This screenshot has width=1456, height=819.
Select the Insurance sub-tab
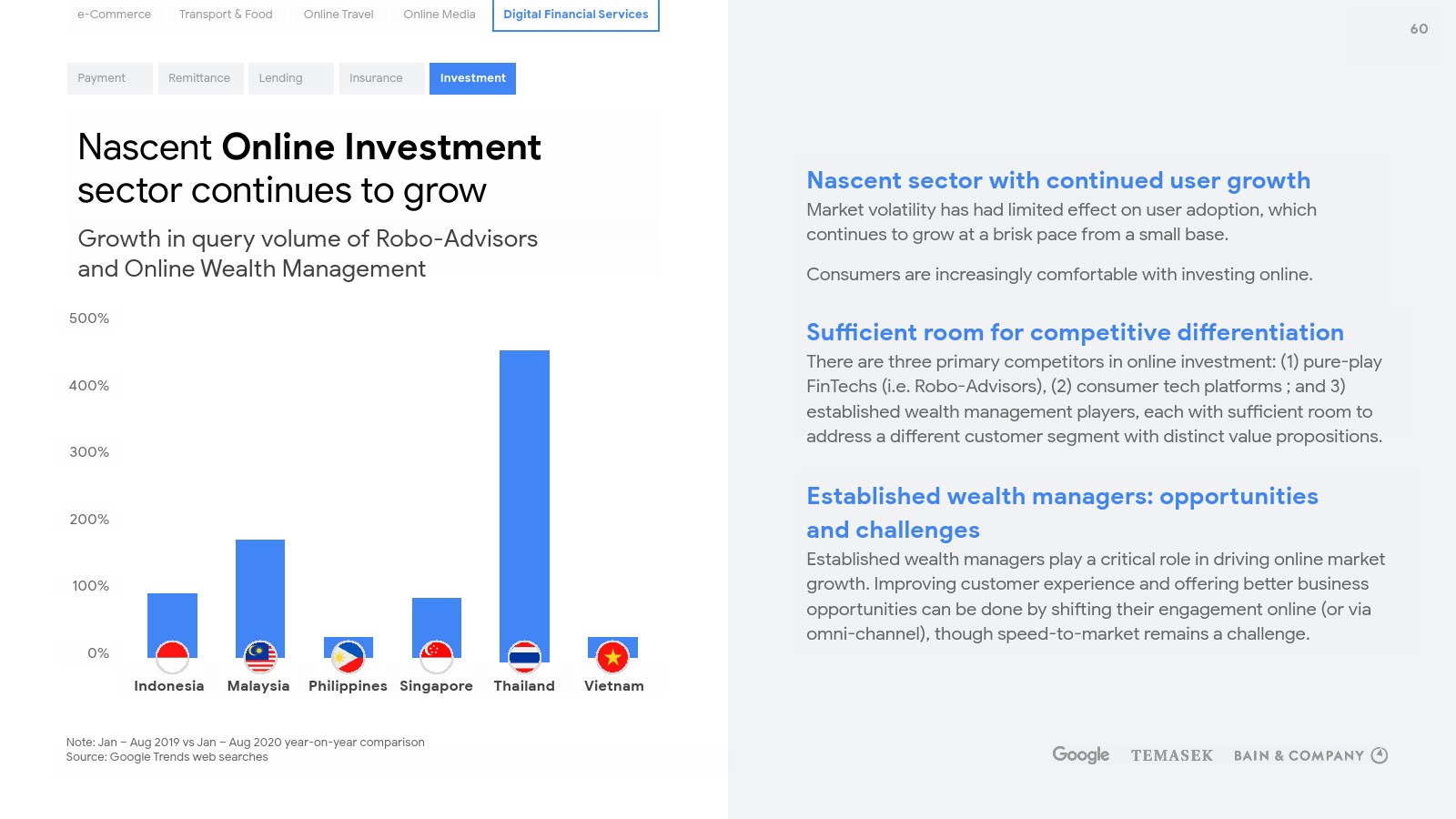pyautogui.click(x=376, y=78)
